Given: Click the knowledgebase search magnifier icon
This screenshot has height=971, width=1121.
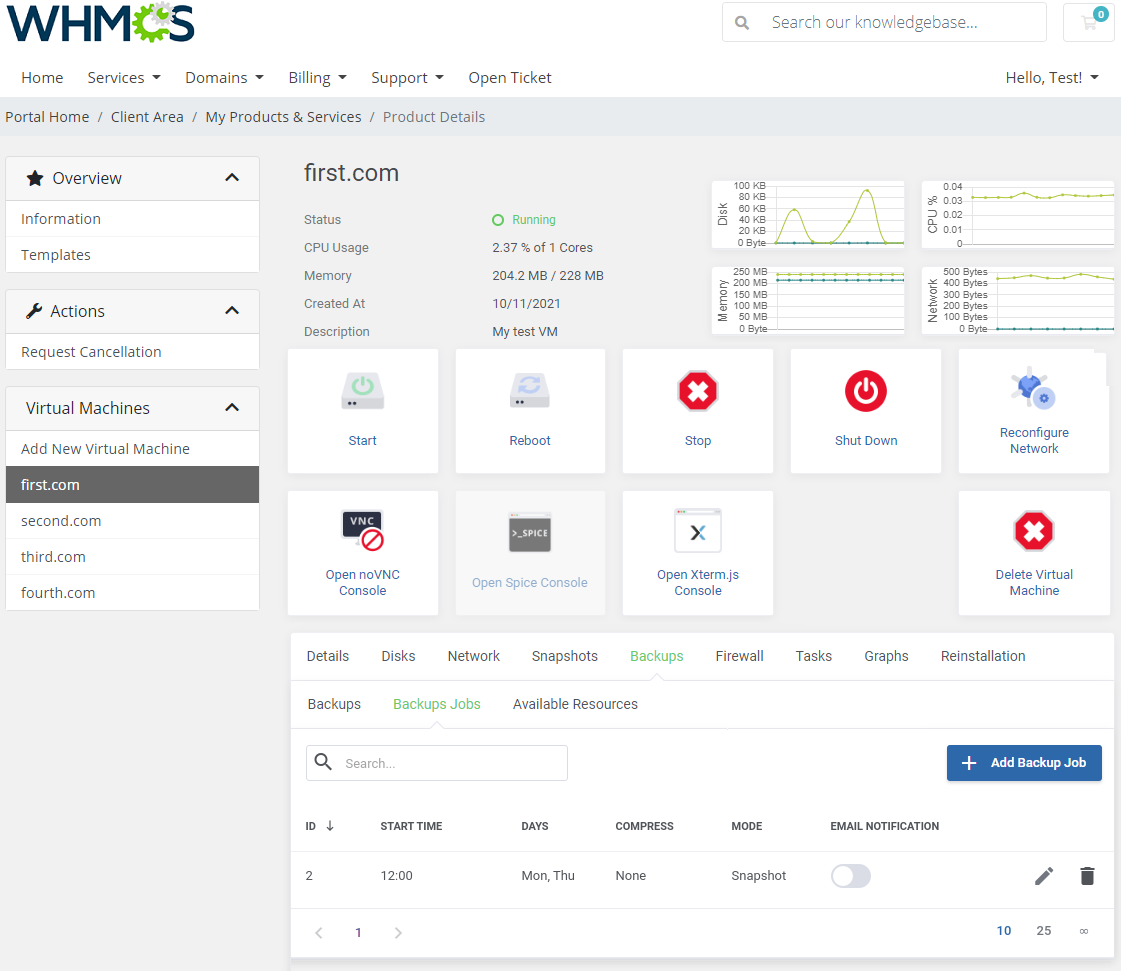Looking at the screenshot, I should [742, 23].
